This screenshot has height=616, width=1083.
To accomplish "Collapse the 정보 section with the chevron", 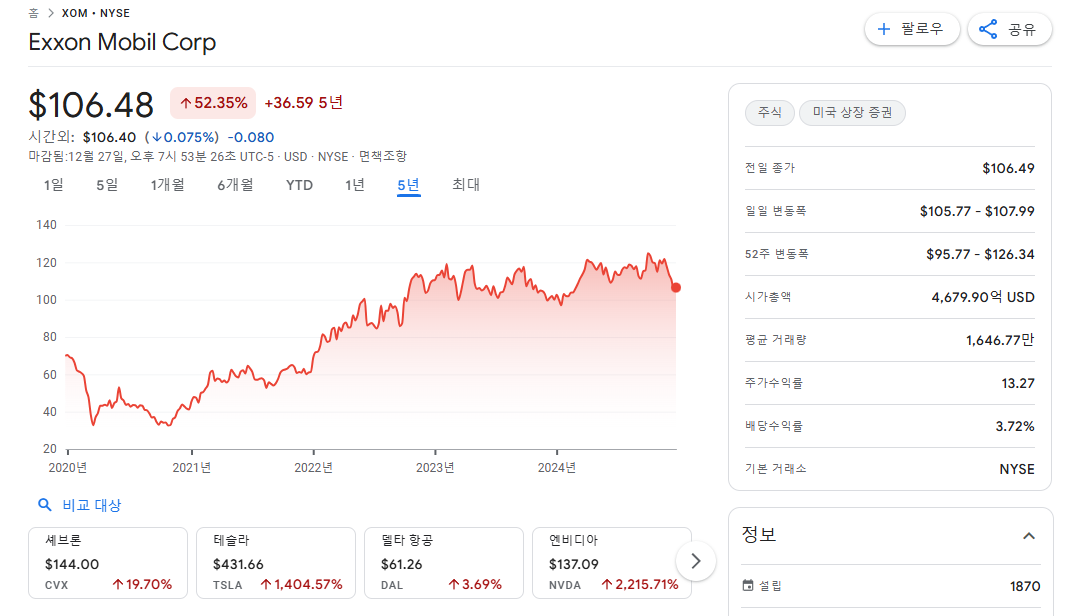I will pos(1028,536).
